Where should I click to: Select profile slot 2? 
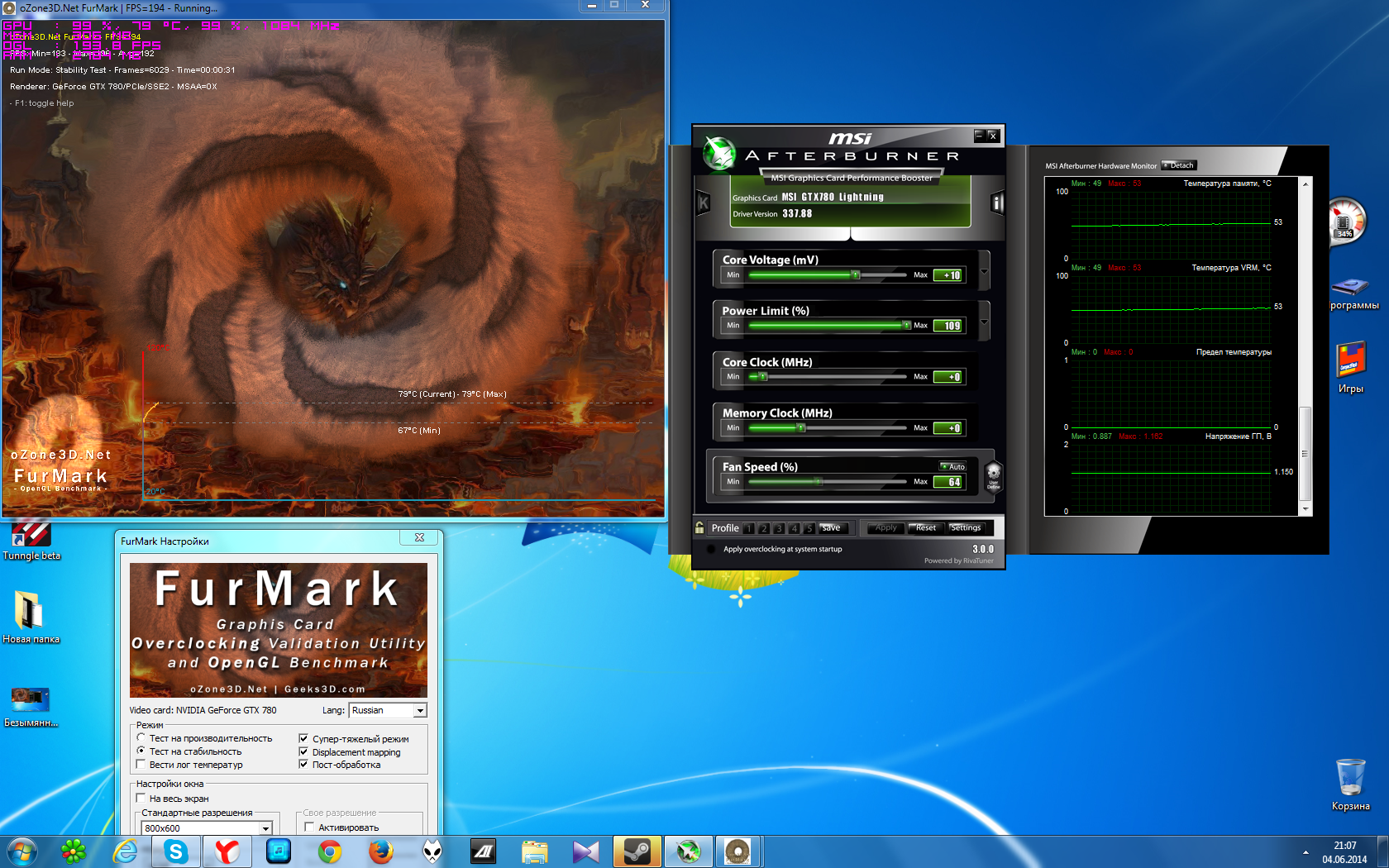[764, 528]
